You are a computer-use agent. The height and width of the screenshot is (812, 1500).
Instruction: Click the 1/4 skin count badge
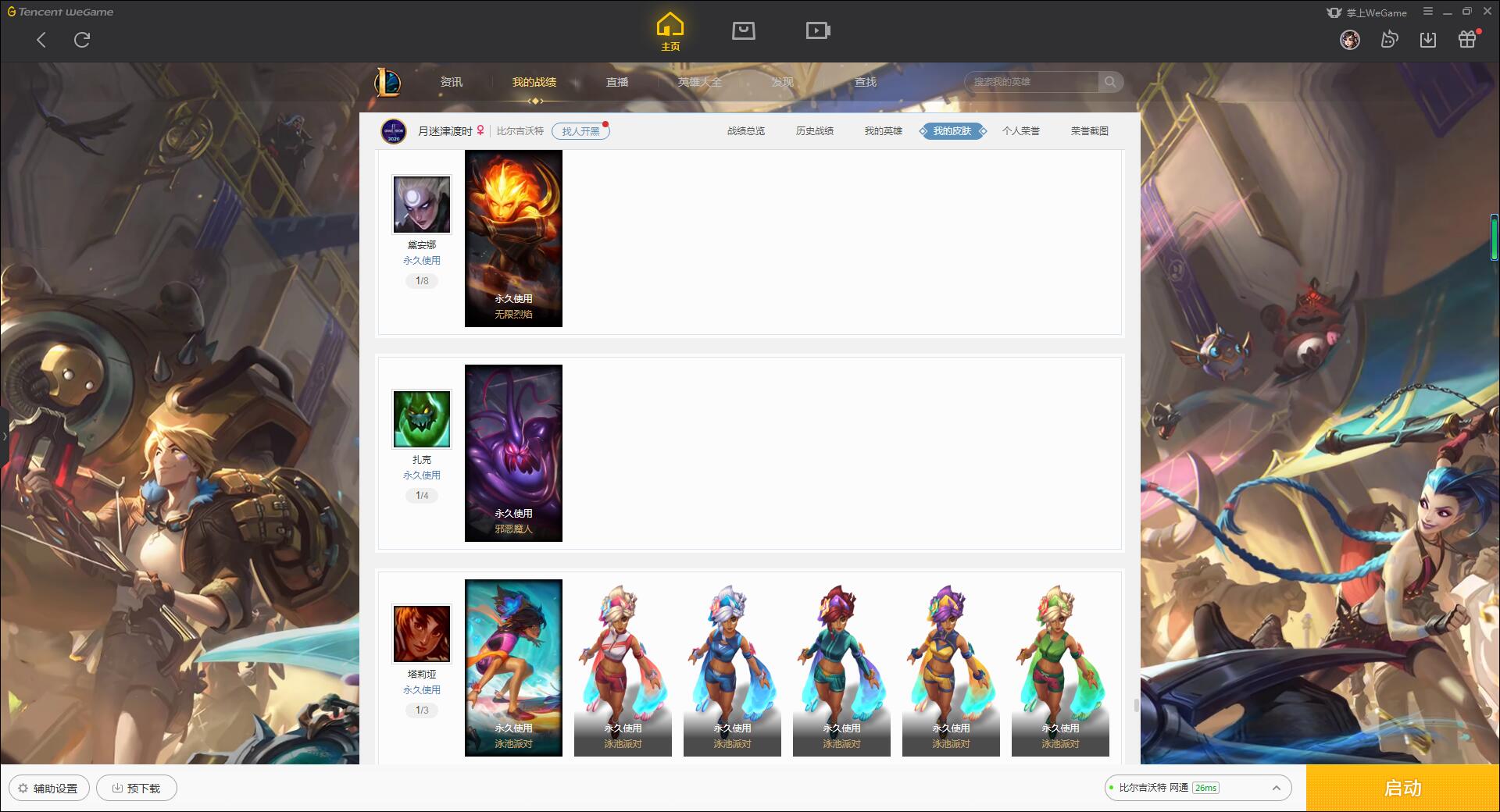tap(422, 496)
